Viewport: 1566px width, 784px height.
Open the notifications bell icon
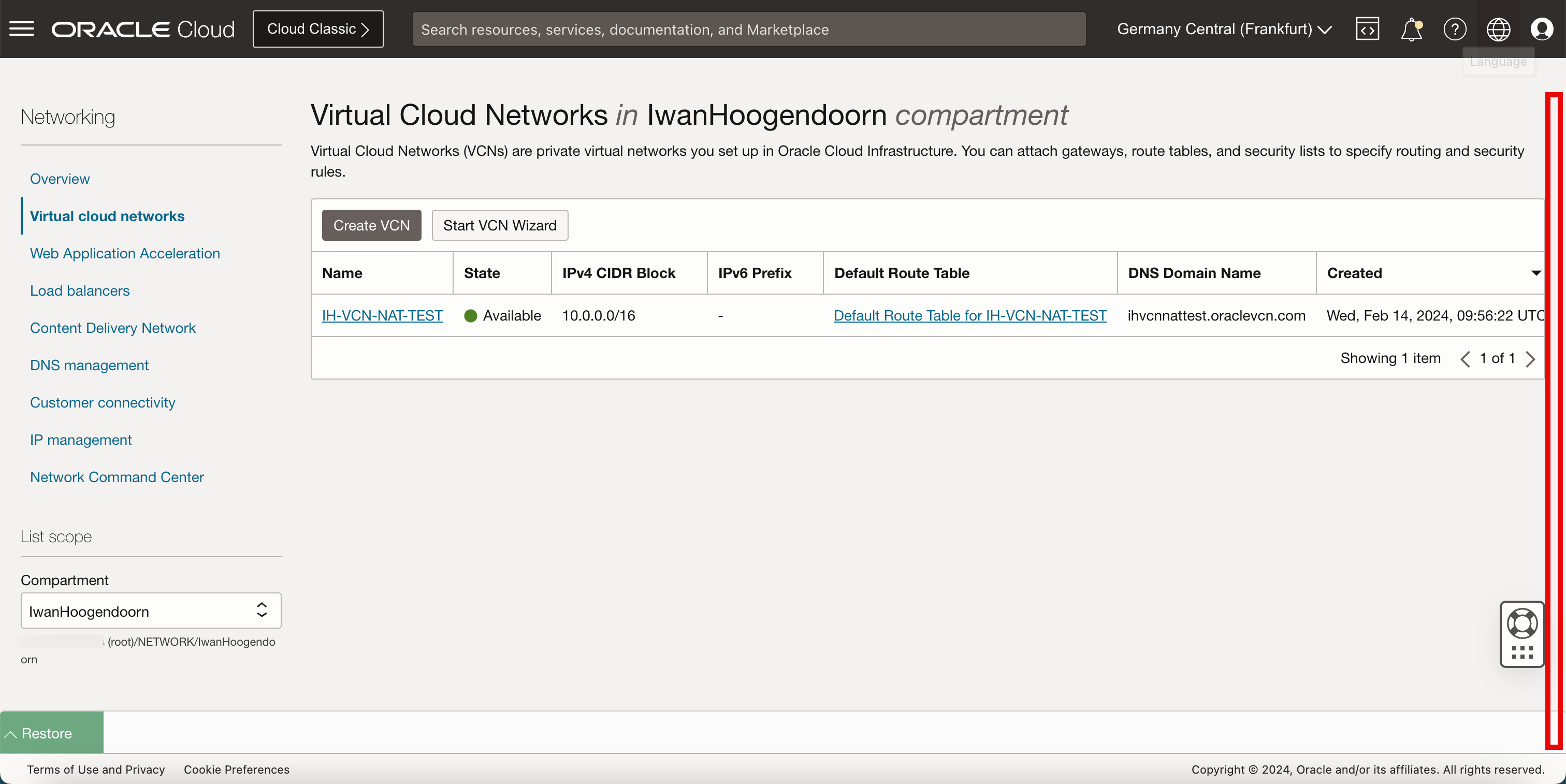point(1411,28)
